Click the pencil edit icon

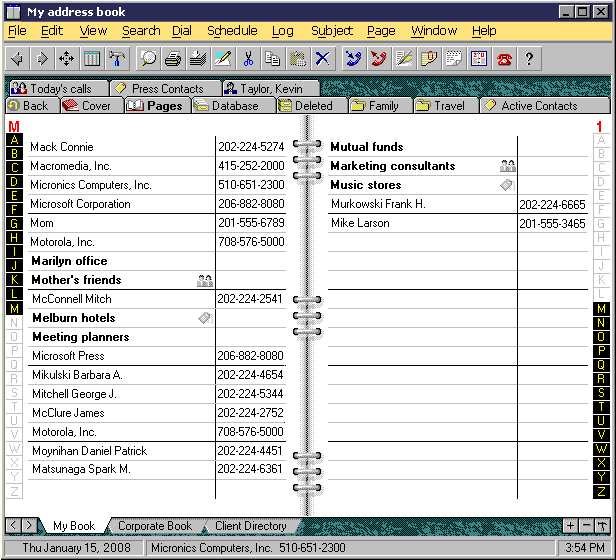tap(223, 59)
